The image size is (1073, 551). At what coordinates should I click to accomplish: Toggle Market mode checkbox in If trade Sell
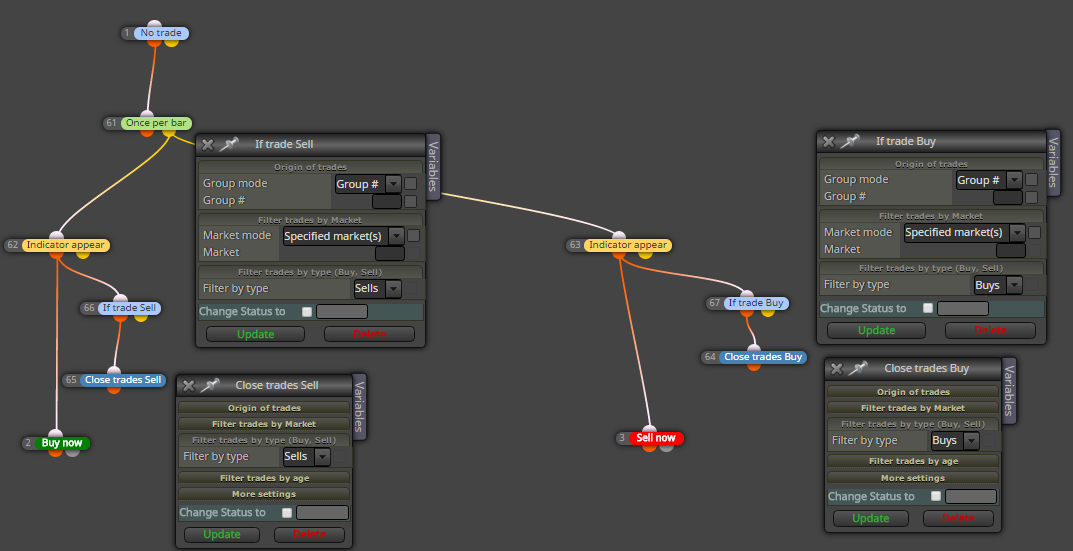(413, 235)
